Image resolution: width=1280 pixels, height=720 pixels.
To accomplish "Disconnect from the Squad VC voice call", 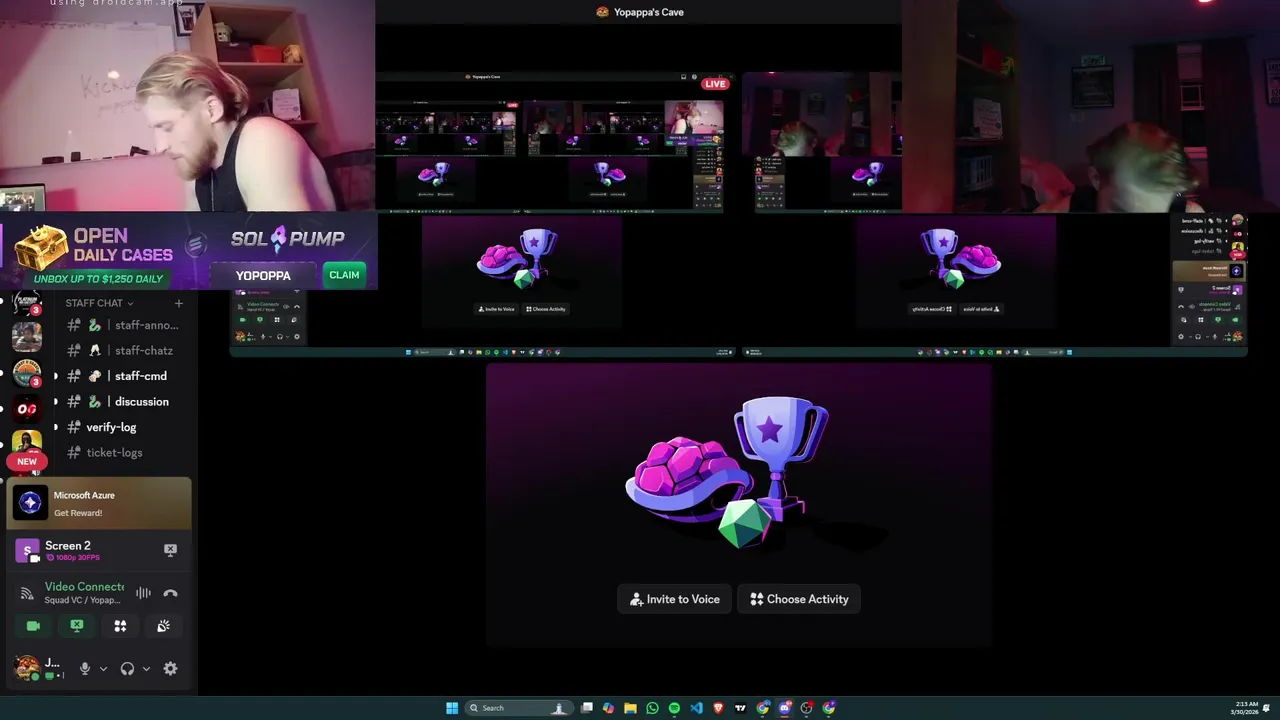I will [x=170, y=593].
